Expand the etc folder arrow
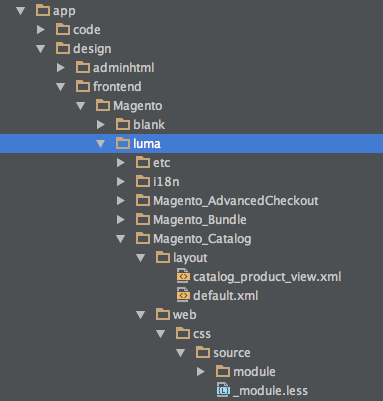Viewport: 383px width, 401px height. tap(121, 163)
